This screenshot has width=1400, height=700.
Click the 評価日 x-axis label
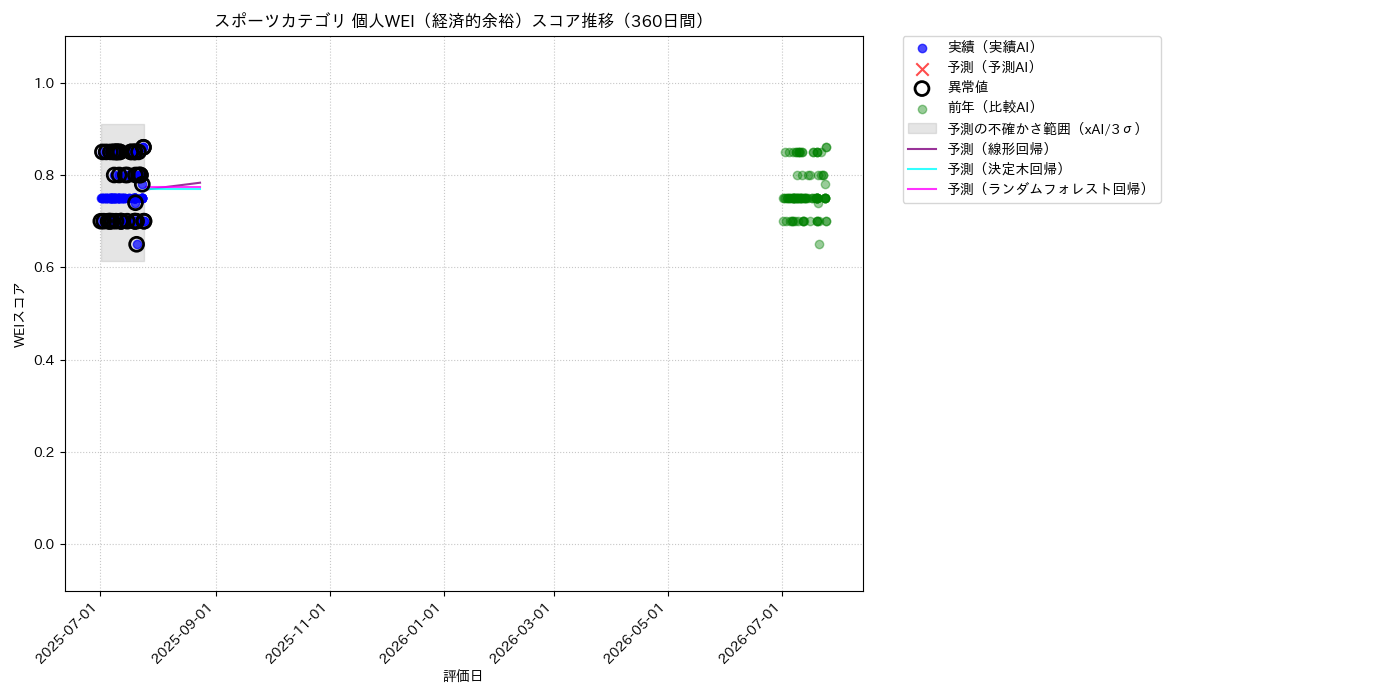(463, 676)
